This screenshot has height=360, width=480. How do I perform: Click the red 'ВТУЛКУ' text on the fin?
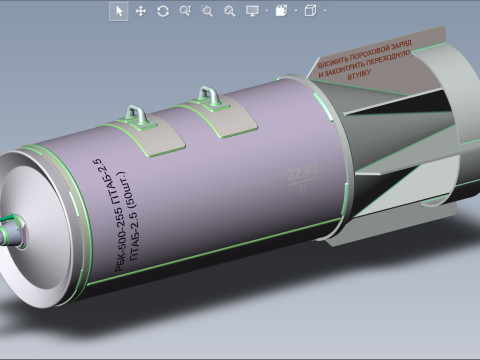[x=359, y=76]
